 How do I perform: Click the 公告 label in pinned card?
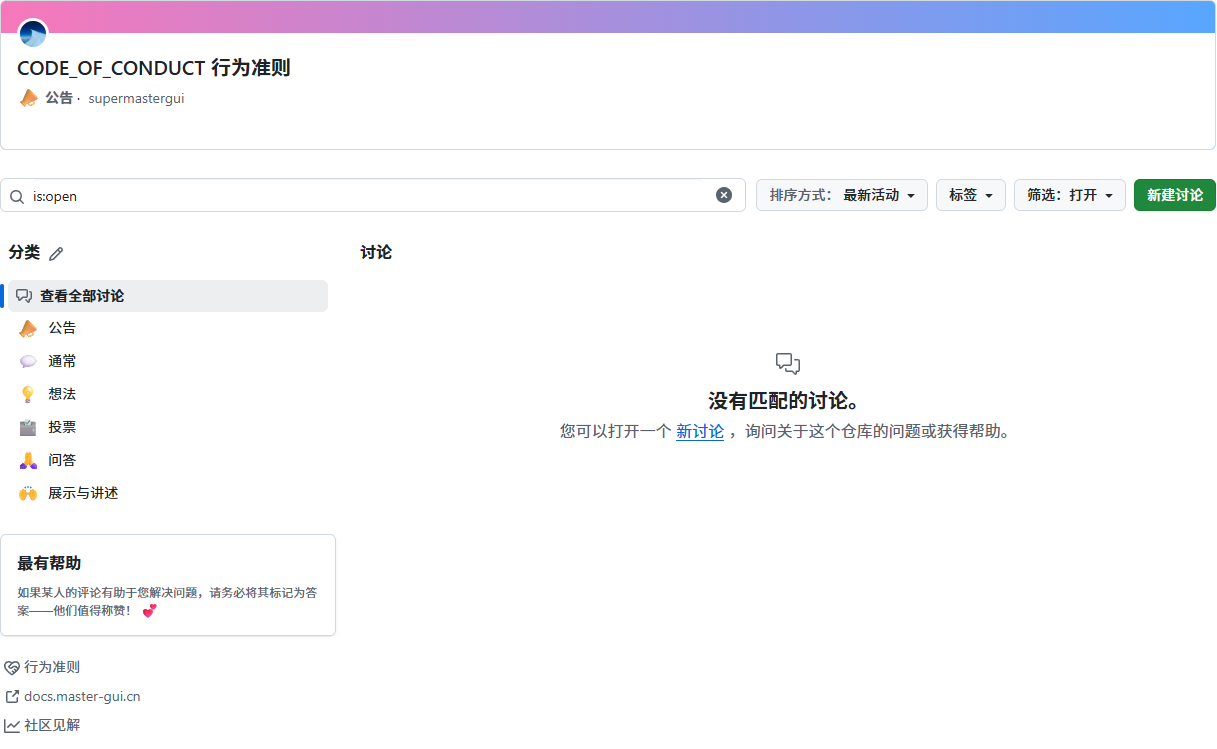click(59, 98)
